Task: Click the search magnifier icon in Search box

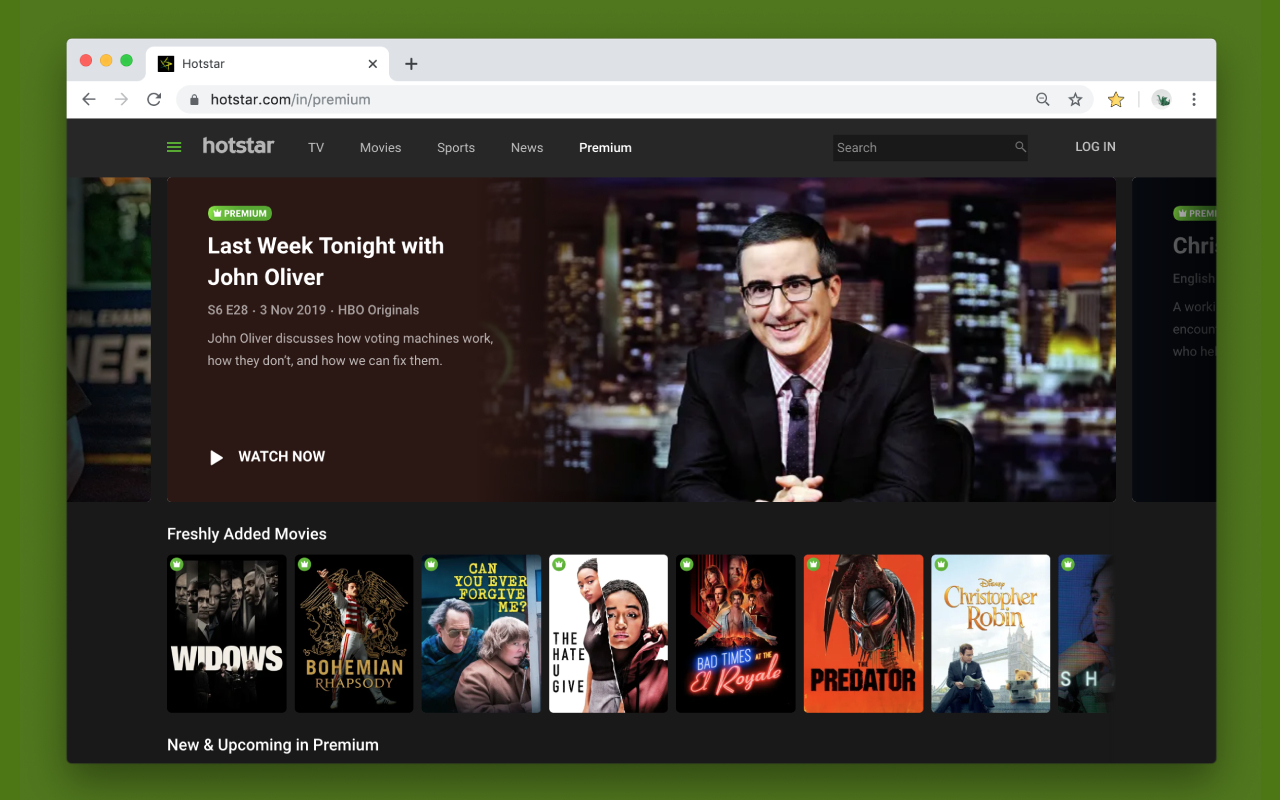Action: pos(1020,147)
